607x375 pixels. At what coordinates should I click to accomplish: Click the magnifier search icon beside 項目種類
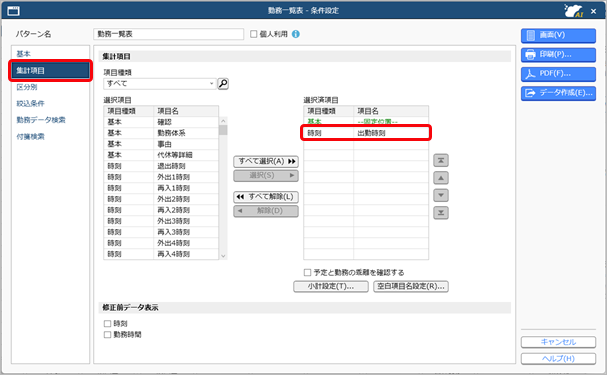coord(223,84)
